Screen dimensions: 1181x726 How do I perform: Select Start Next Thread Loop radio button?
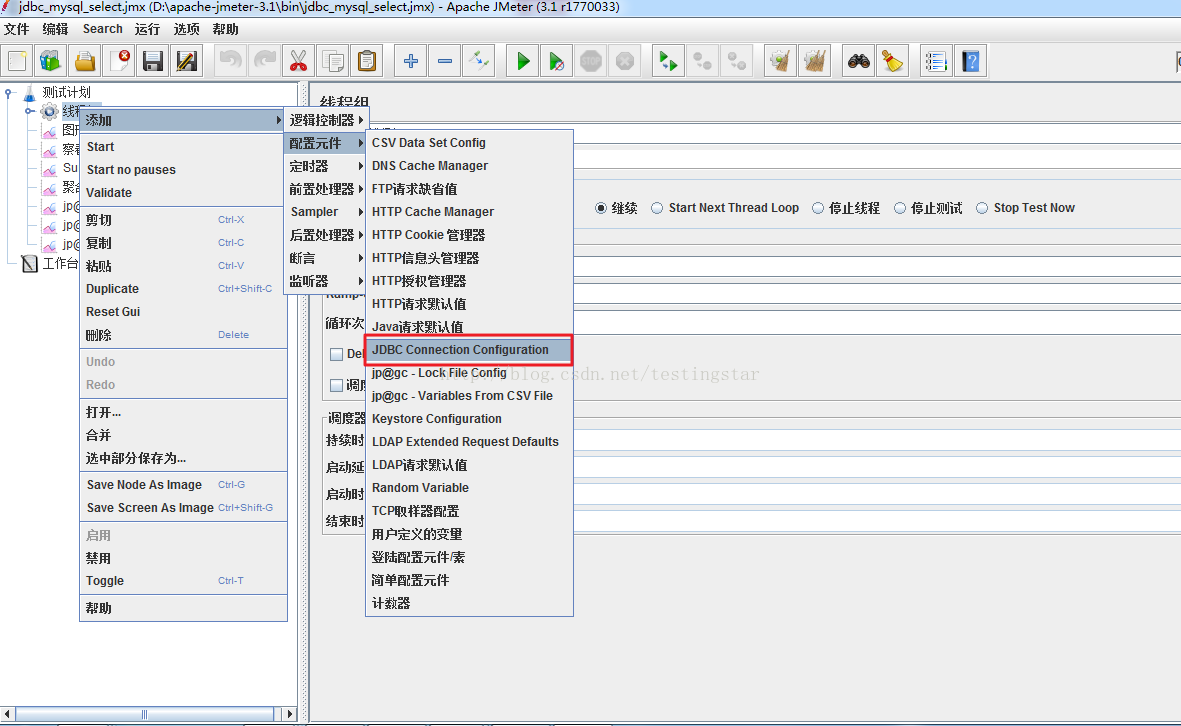[x=657, y=208]
